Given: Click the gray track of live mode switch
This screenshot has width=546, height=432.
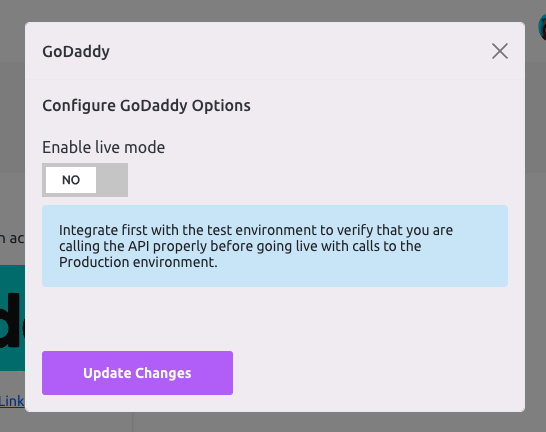Looking at the screenshot, I should pyautogui.click(x=112, y=180).
